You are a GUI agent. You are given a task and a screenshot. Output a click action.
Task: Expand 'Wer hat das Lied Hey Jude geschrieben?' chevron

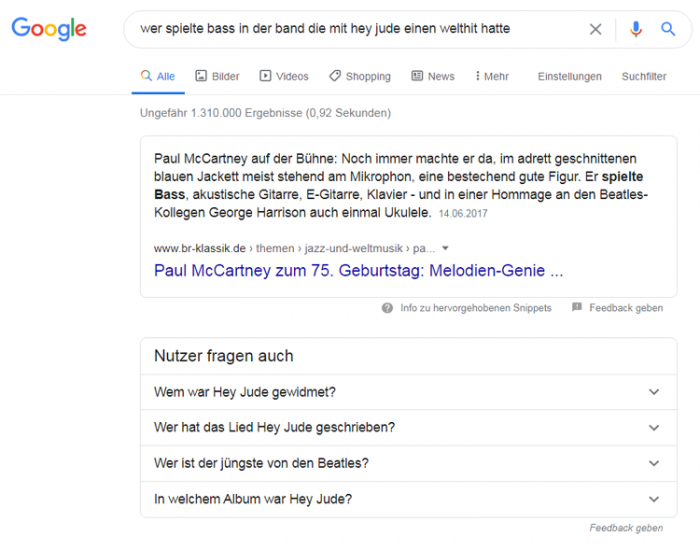(x=654, y=428)
